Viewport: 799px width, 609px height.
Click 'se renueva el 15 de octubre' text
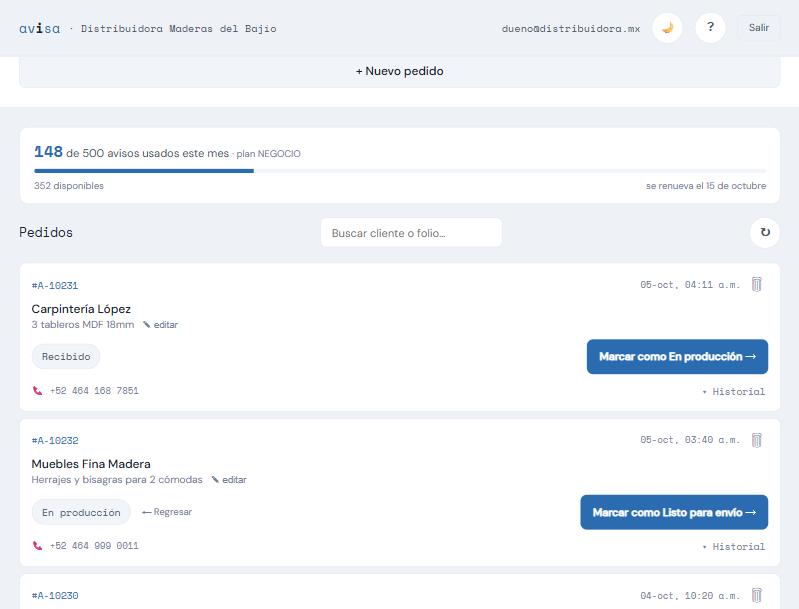point(706,186)
